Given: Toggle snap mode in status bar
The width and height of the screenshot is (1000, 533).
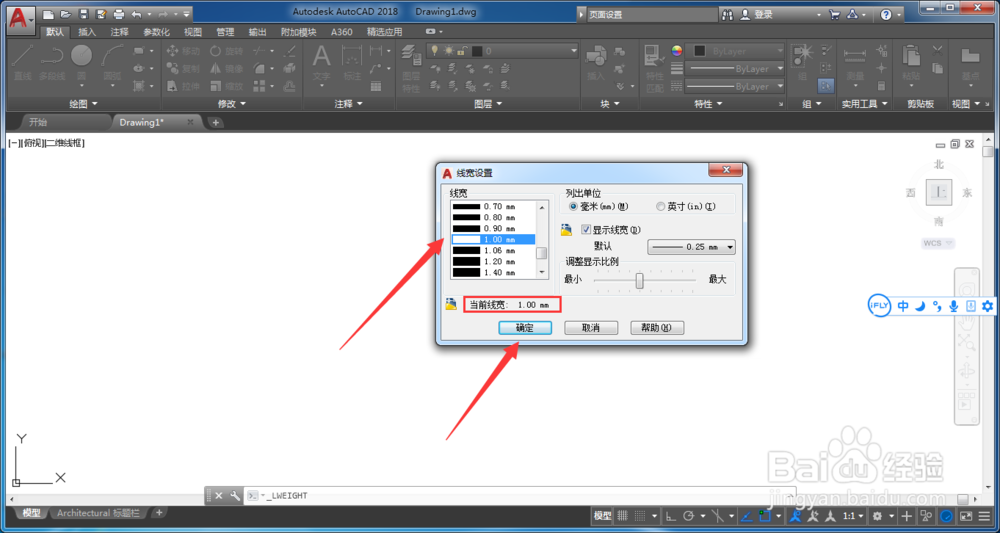Looking at the screenshot, I should [640, 516].
